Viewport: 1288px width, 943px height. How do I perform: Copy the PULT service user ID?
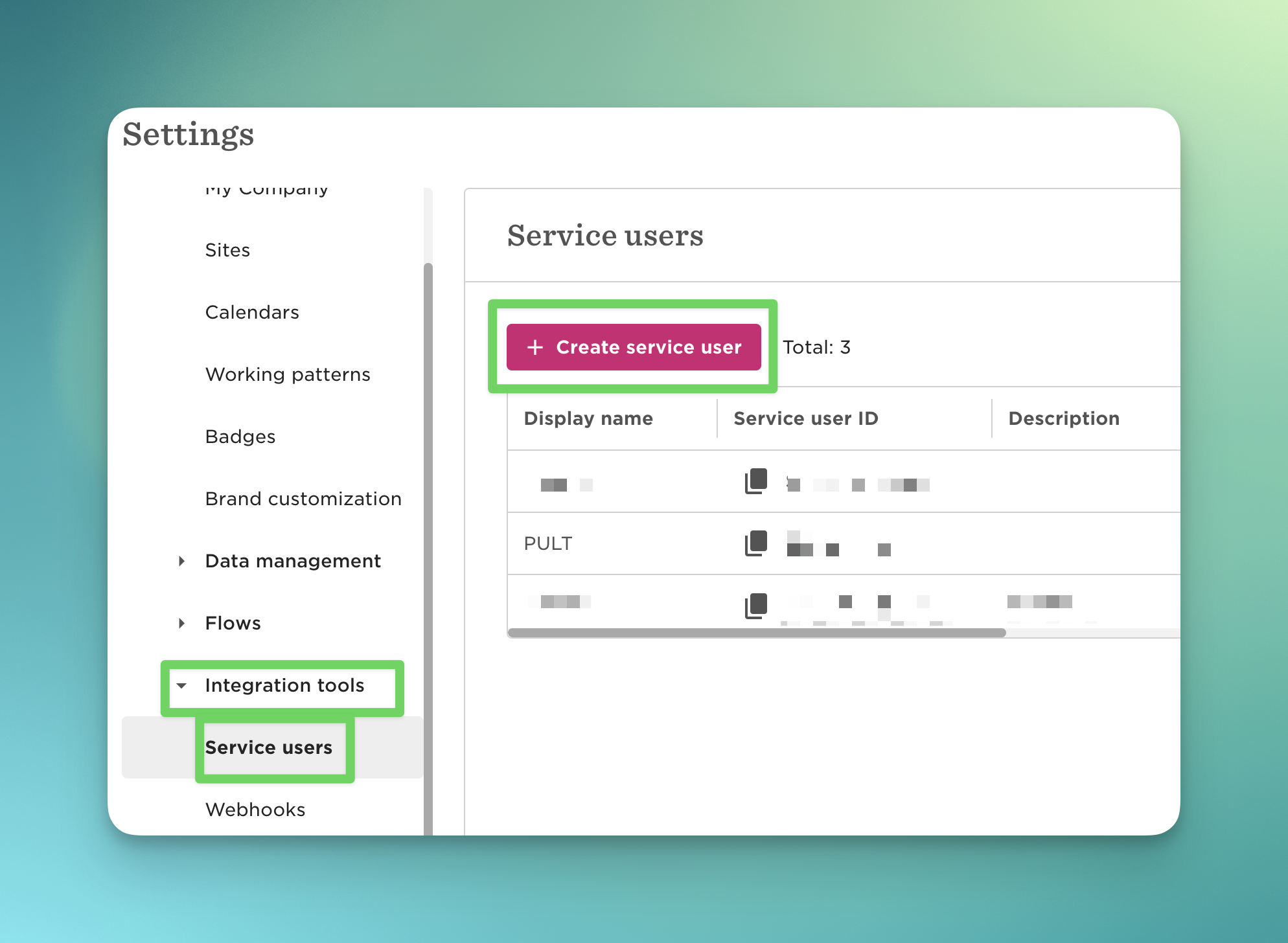click(755, 543)
